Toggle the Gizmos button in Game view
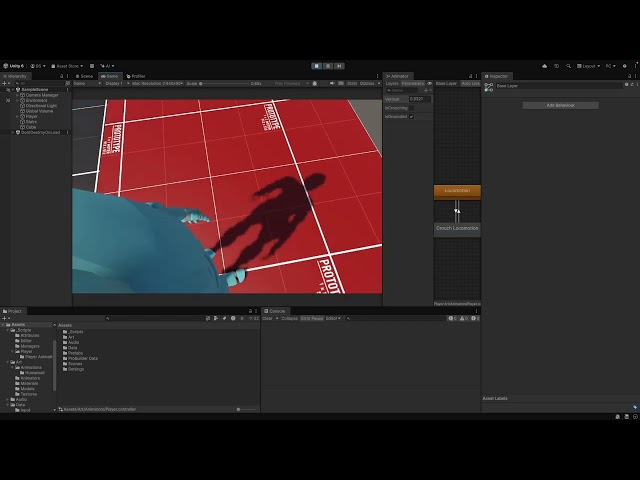Viewport: 640px width, 480px height. coord(367,83)
